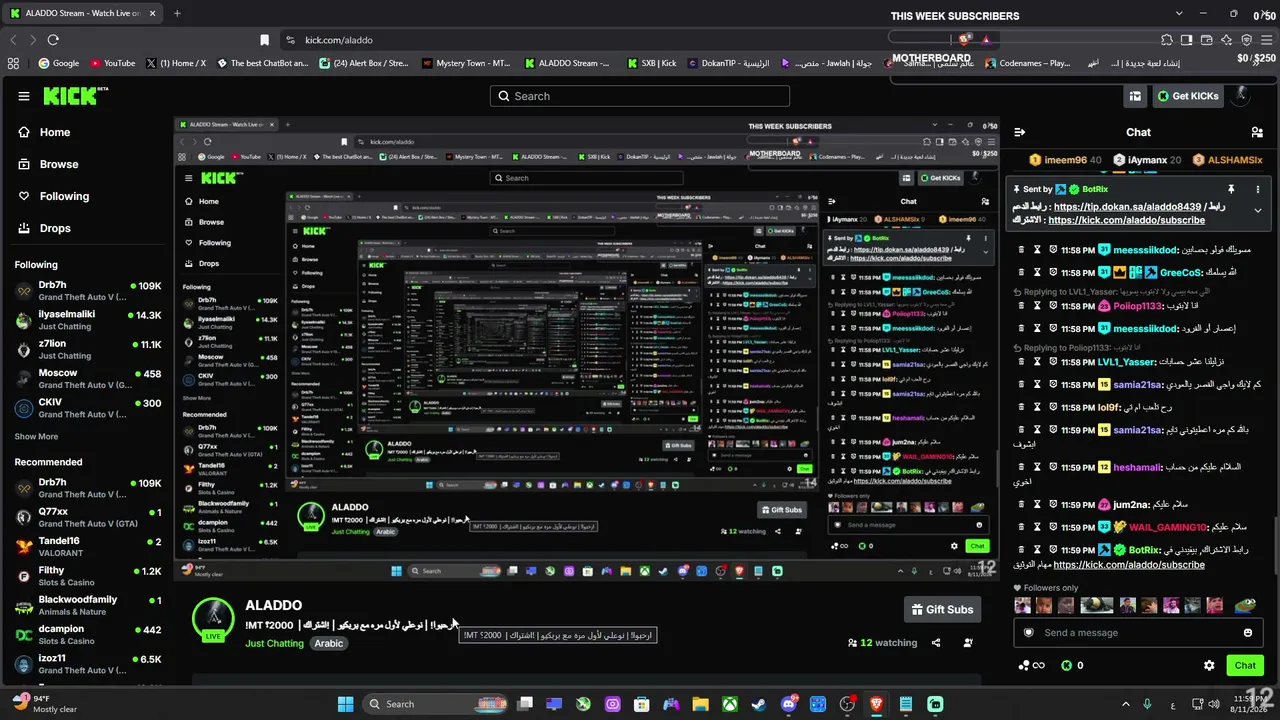The width and height of the screenshot is (1280, 720).
Task: Bookmark this page icon in address bar
Action: tap(264, 40)
